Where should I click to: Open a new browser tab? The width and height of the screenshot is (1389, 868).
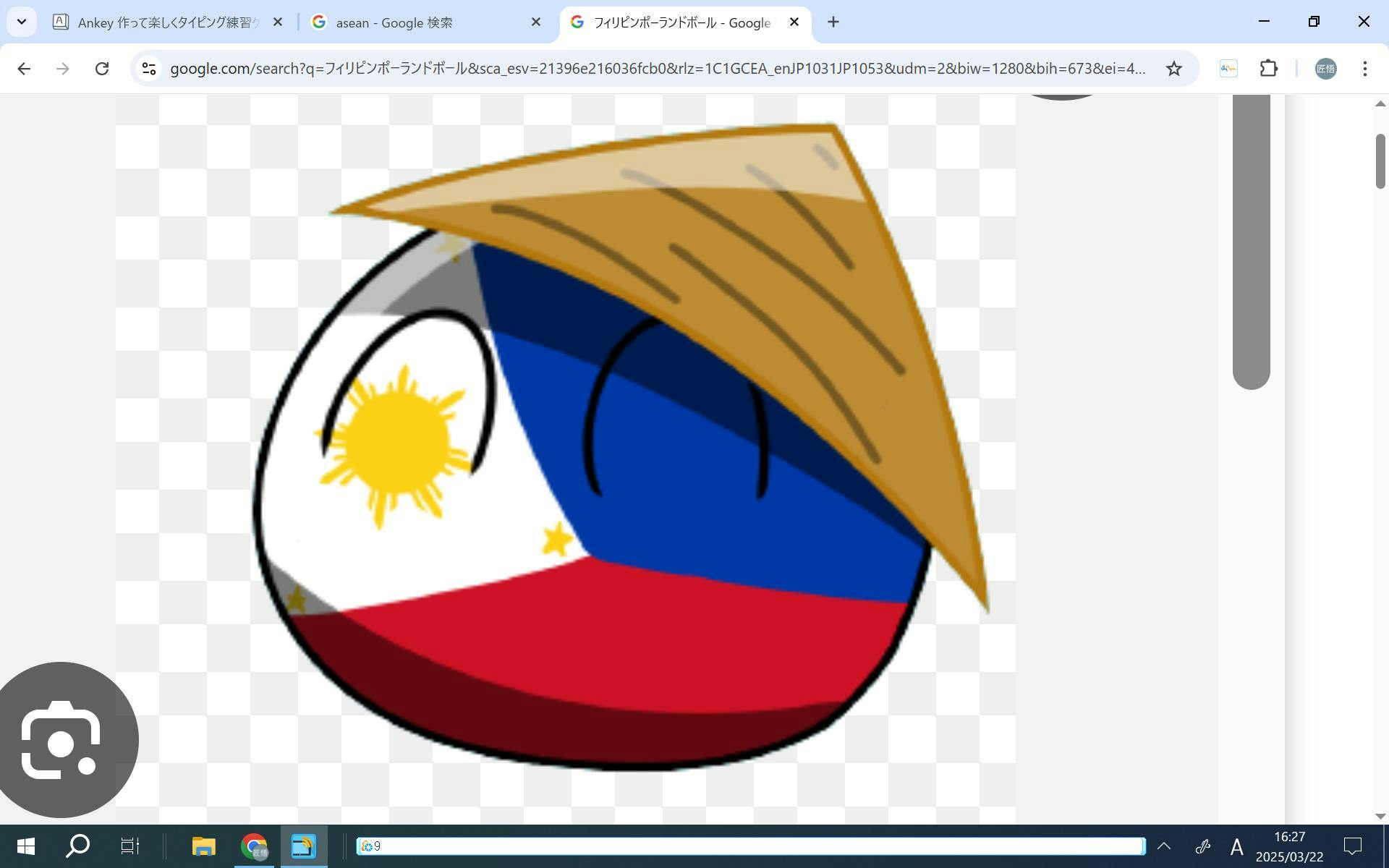tap(833, 22)
